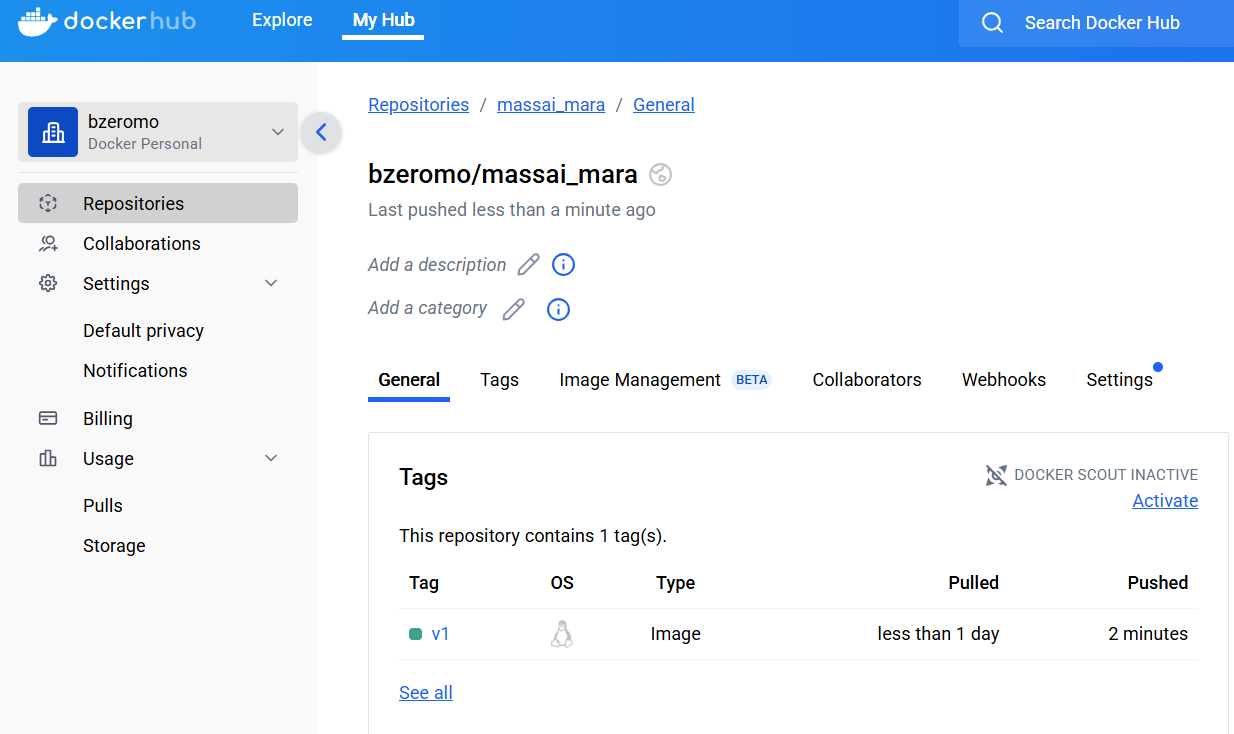Screen dimensions: 1234x734
Task: Open the My Hub menu
Action: click(x=383, y=20)
